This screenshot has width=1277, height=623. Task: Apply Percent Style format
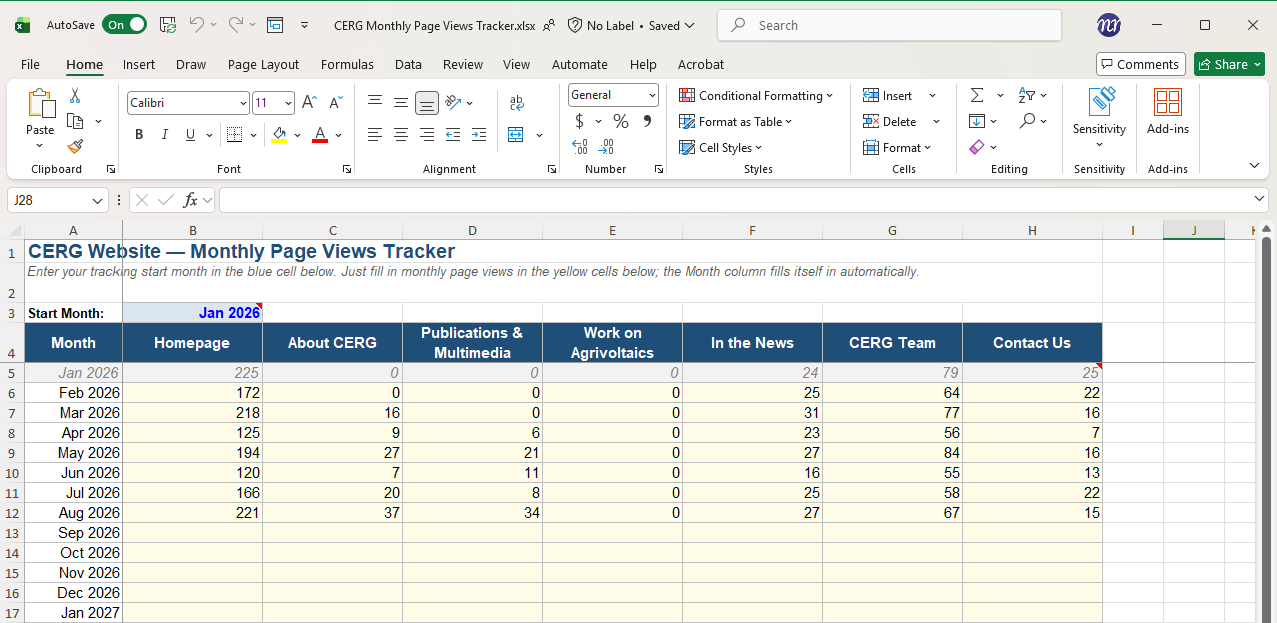[621, 121]
